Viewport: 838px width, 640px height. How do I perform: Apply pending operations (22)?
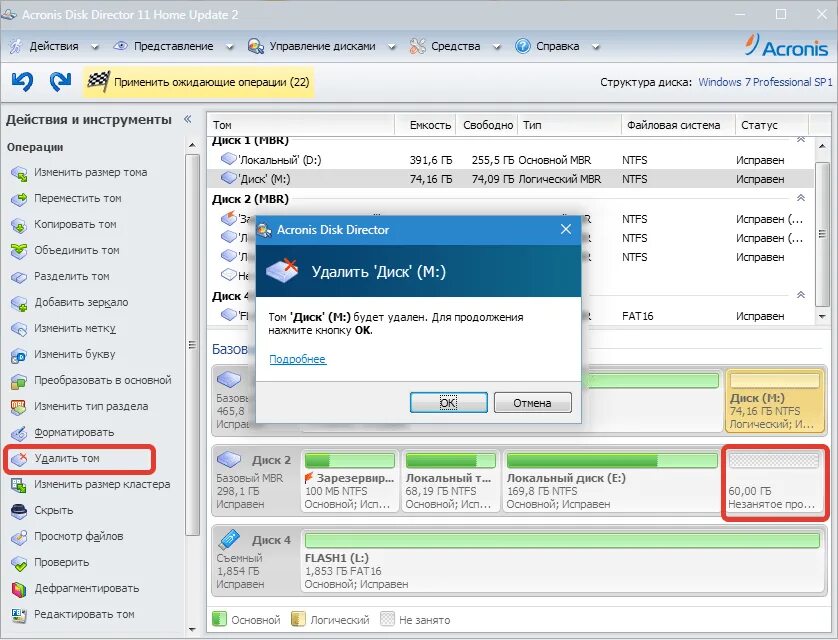[198, 82]
